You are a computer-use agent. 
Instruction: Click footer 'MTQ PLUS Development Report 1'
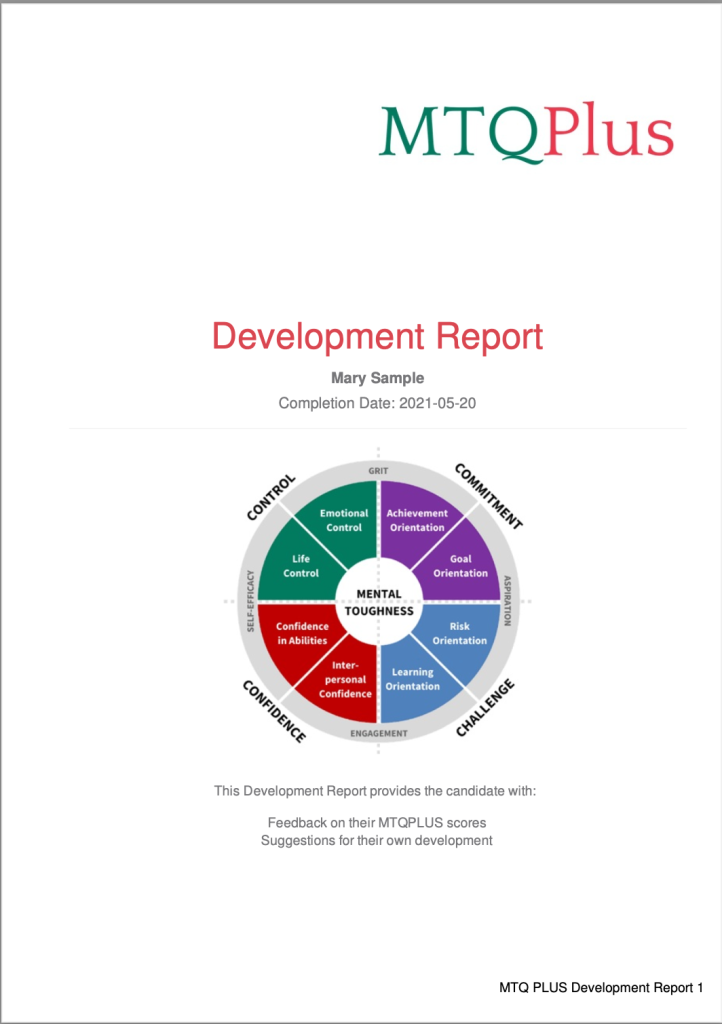(601, 988)
